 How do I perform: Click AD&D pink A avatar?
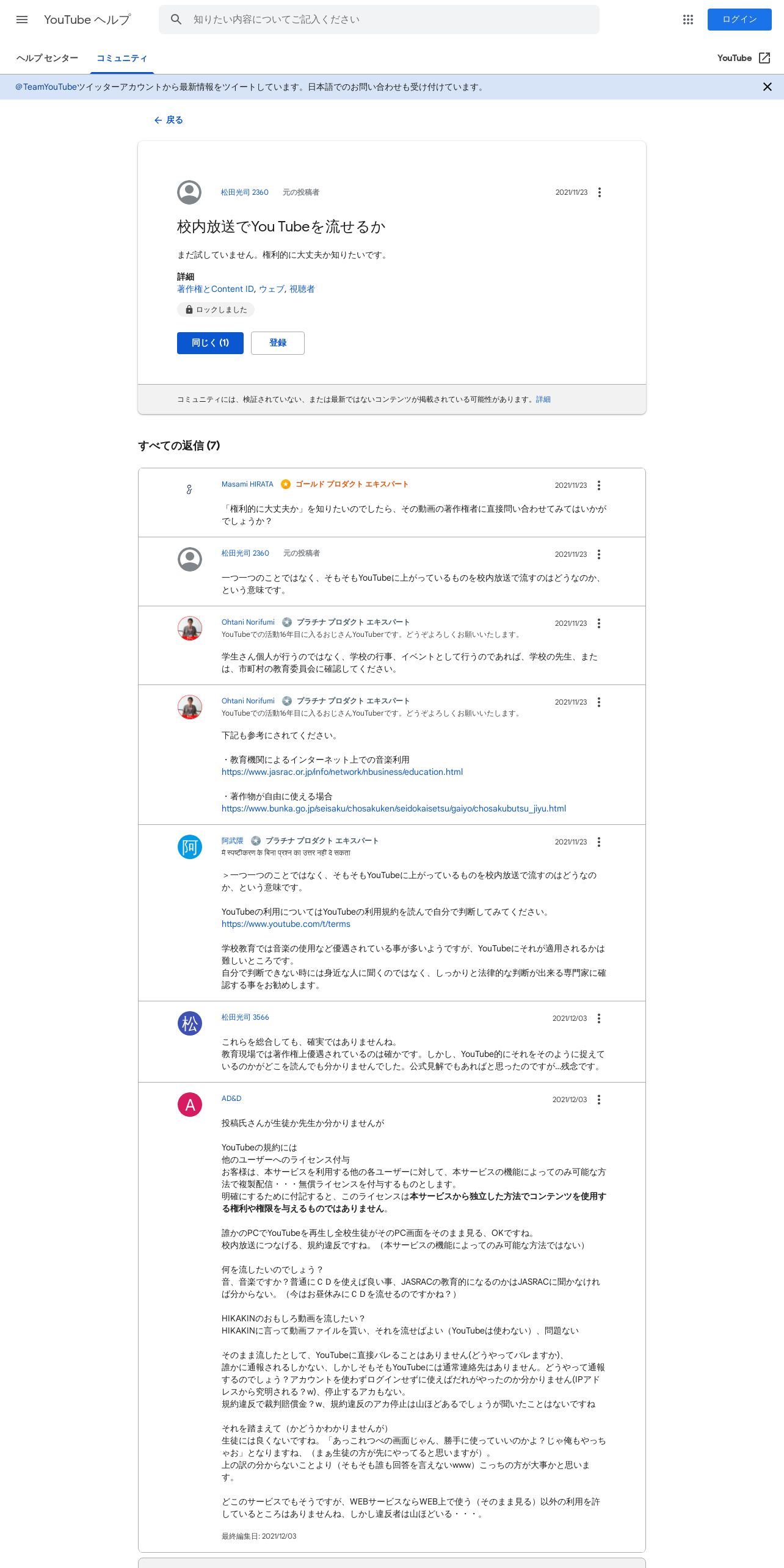pyautogui.click(x=190, y=1105)
